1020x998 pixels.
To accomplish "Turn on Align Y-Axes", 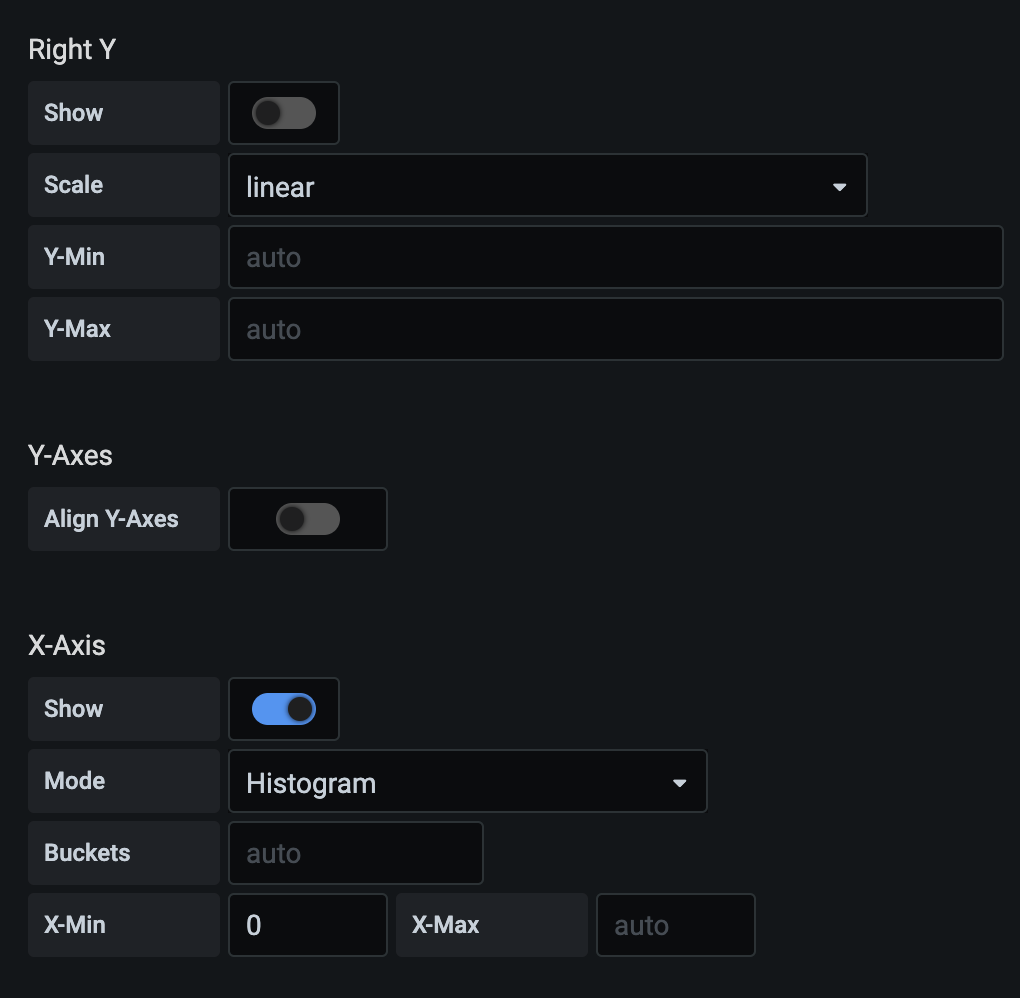I will click(x=308, y=519).
